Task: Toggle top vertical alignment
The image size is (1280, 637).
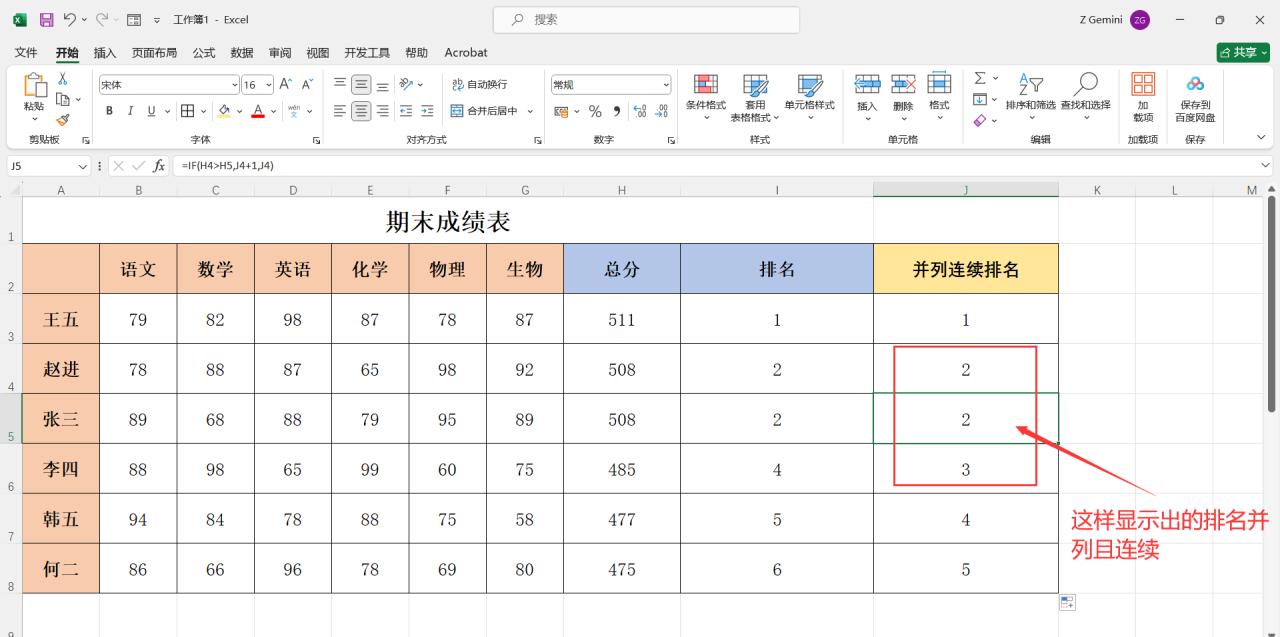Action: coord(340,85)
